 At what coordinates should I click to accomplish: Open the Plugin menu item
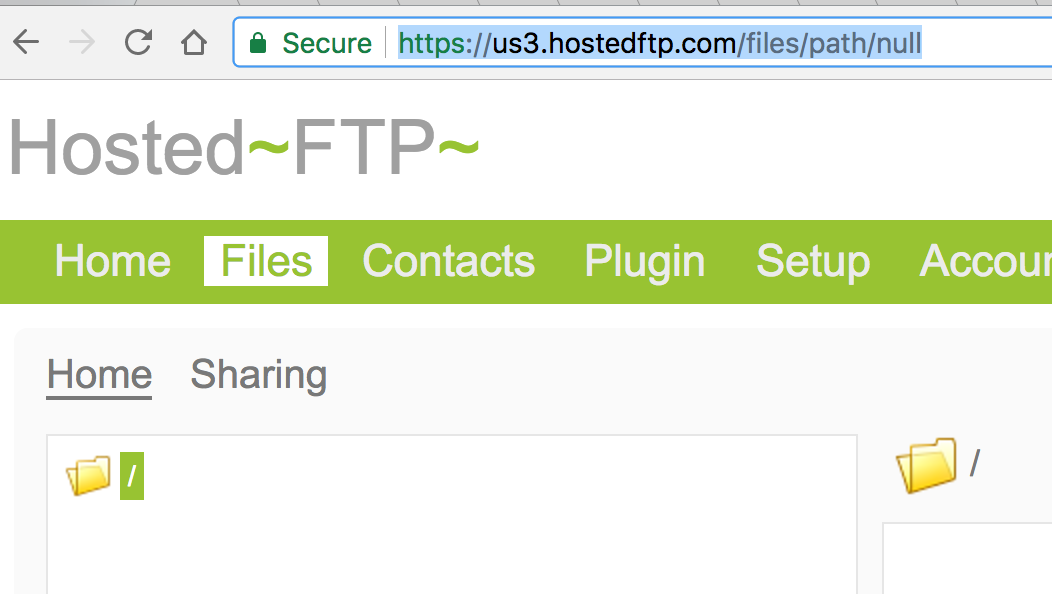[644, 261]
